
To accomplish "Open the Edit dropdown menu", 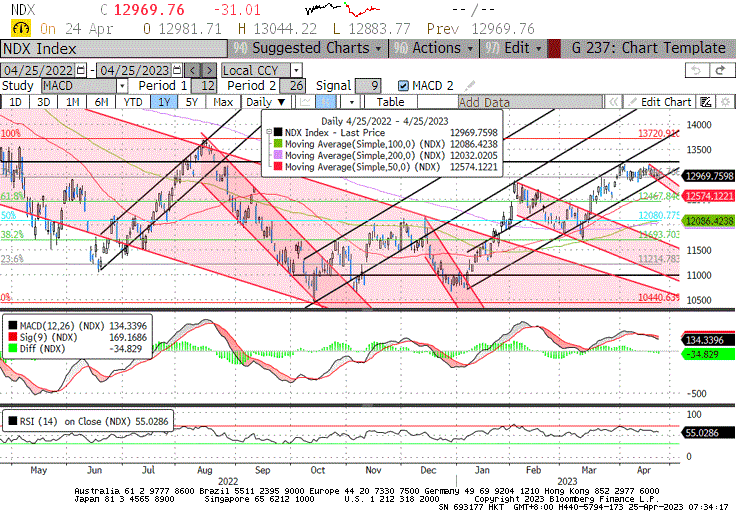I will click(x=513, y=48).
